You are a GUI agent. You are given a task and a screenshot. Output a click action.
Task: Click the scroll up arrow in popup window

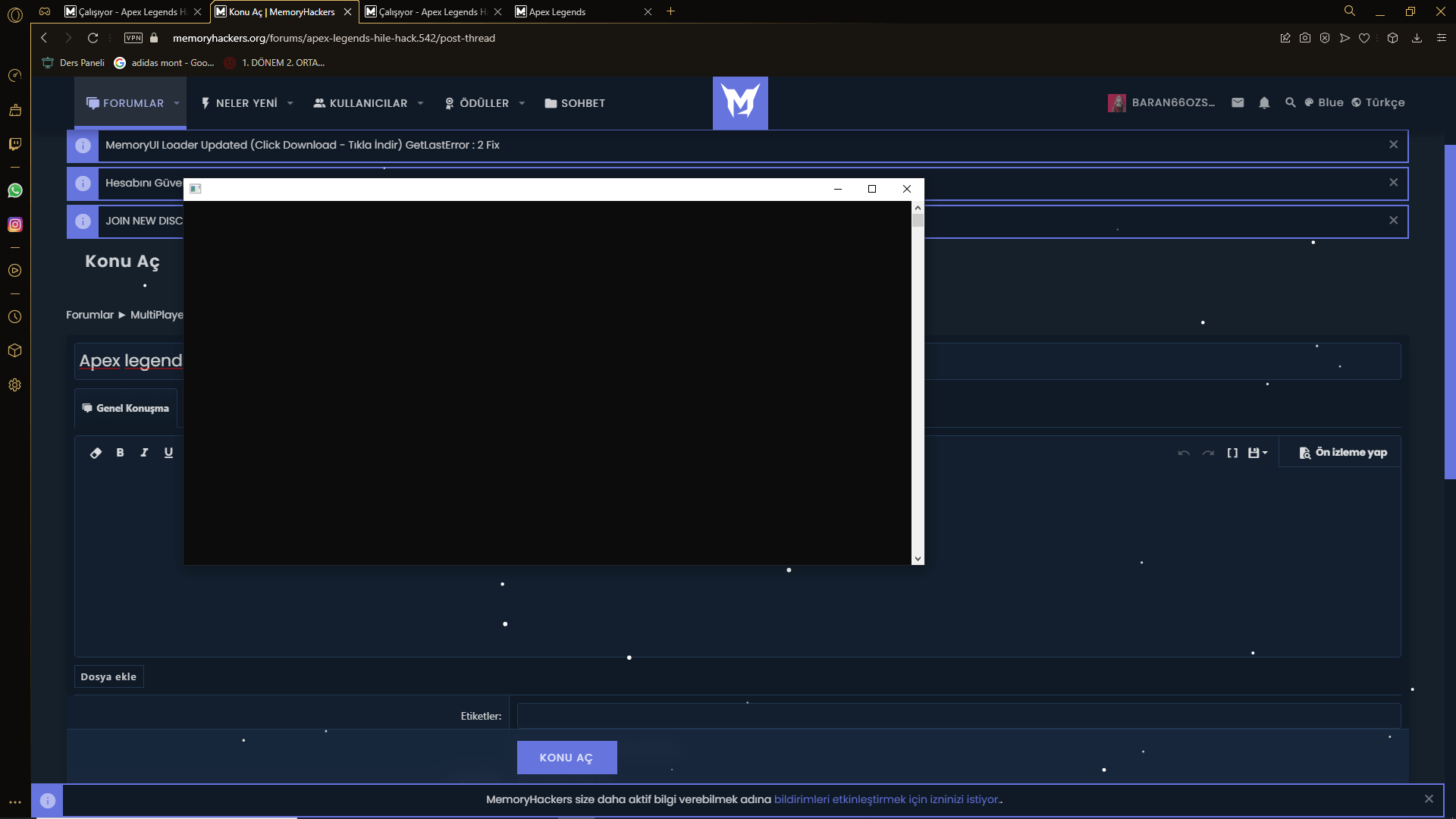(918, 207)
